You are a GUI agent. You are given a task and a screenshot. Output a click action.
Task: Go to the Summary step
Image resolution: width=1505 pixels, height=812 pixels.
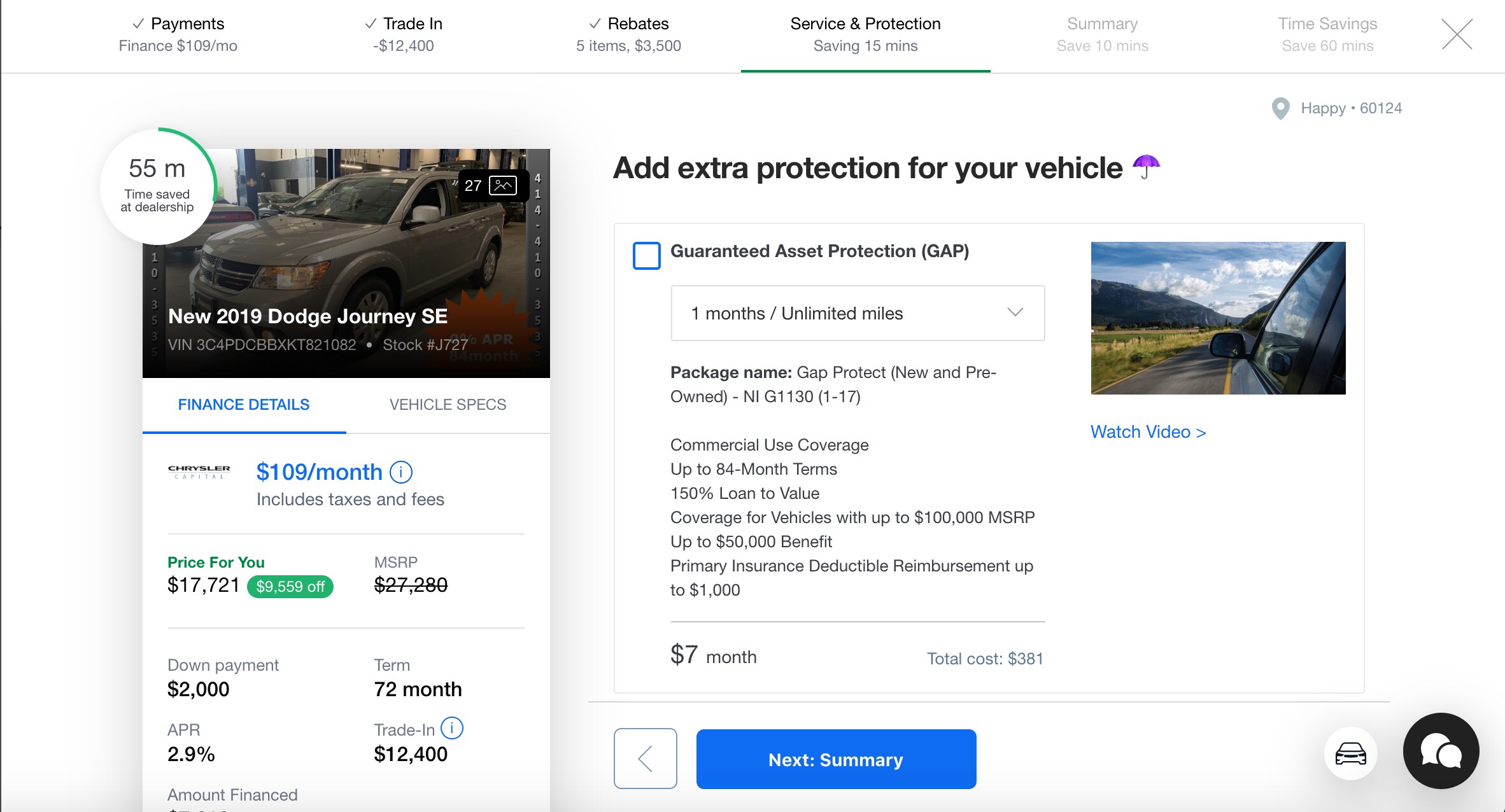tap(1102, 33)
